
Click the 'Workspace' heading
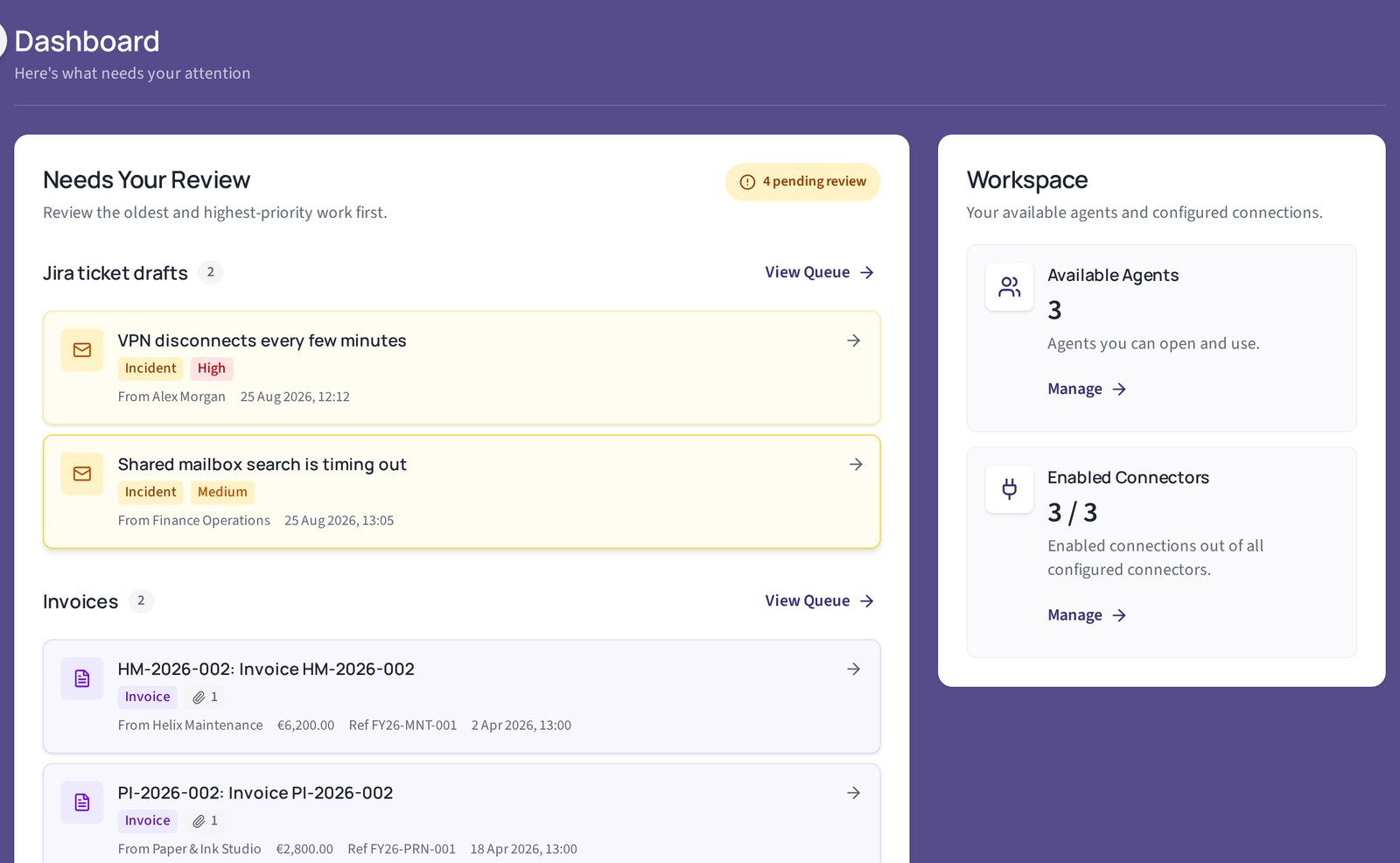(x=1027, y=179)
